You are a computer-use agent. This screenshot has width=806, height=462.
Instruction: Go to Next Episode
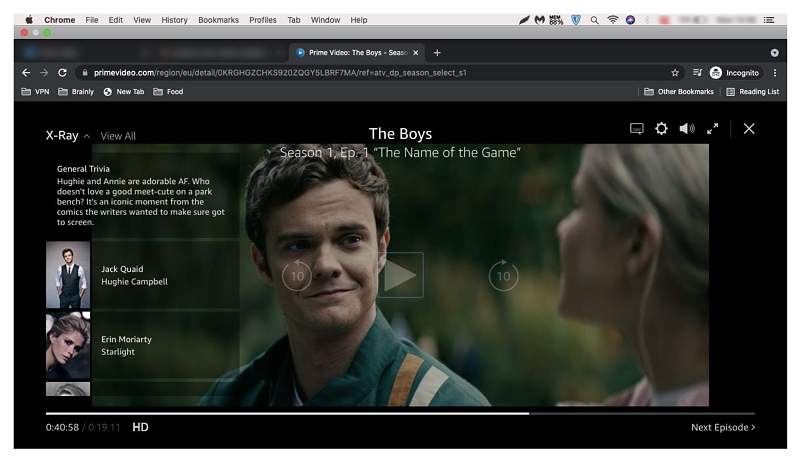click(x=723, y=427)
